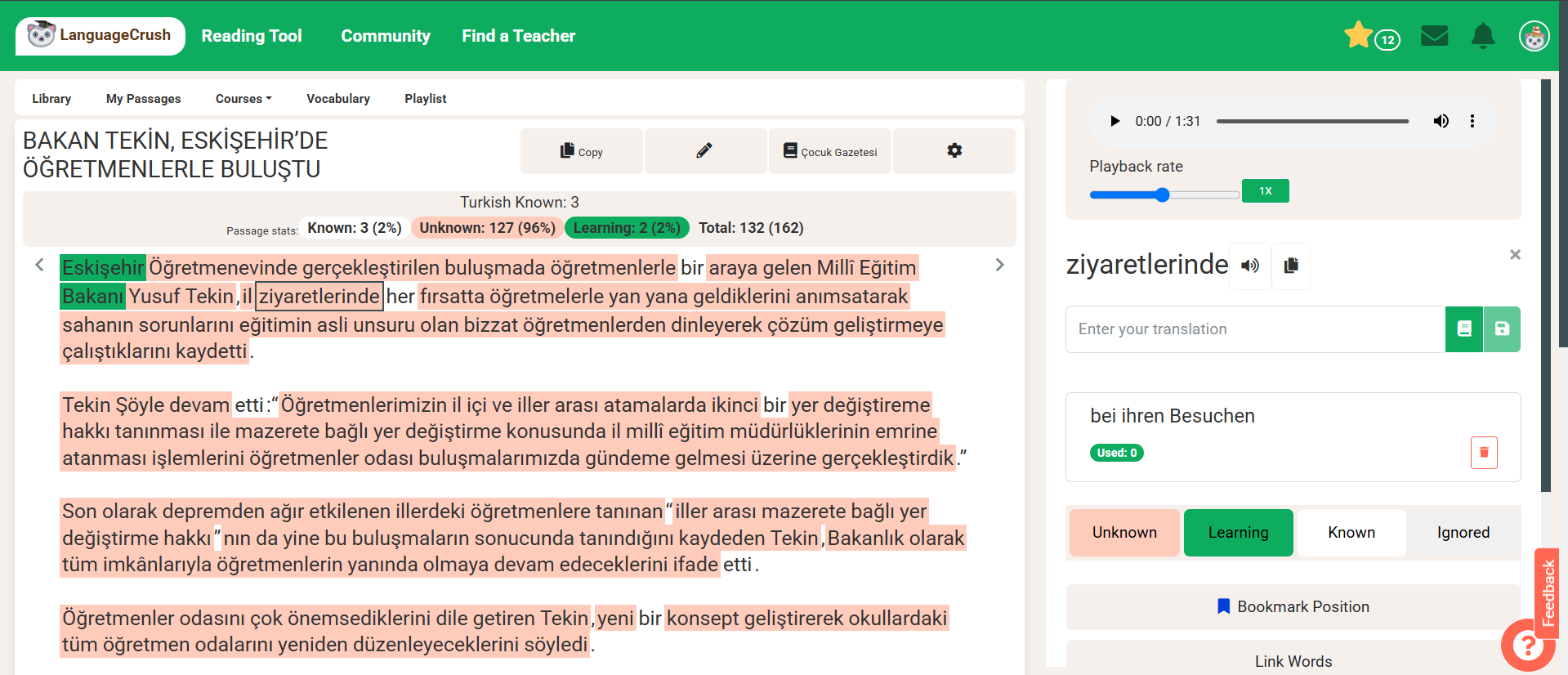Copy the word ziyaretlerinde to clipboard
1568x675 pixels.
1291,266
